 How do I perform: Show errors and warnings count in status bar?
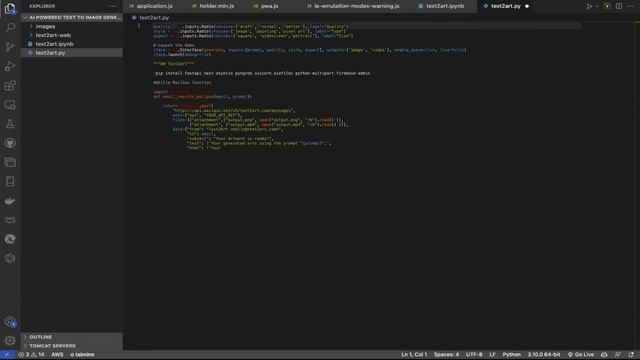tap(31, 355)
